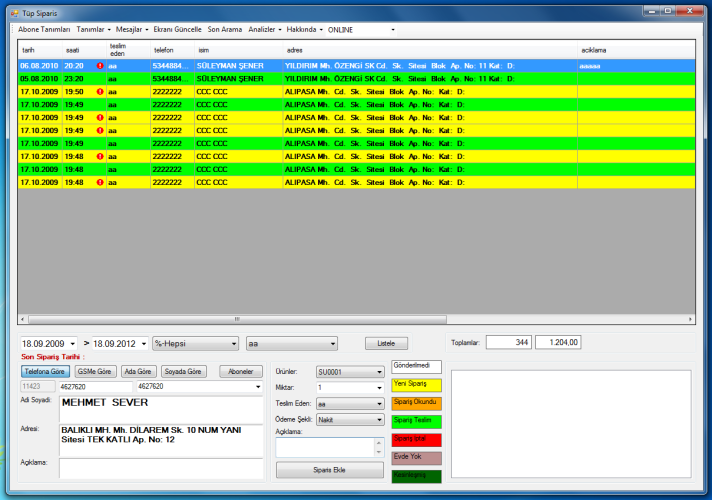The image size is (712, 500).
Task: Click the Ada Göre button
Action: click(138, 371)
